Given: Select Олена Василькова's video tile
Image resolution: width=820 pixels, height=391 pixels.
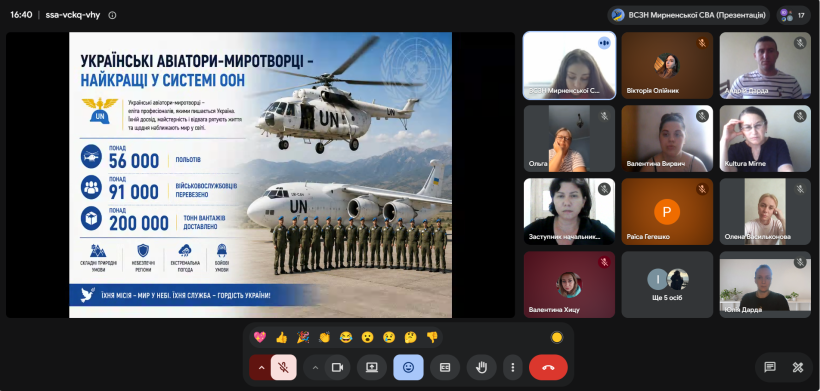Looking at the screenshot, I should [765, 212].
